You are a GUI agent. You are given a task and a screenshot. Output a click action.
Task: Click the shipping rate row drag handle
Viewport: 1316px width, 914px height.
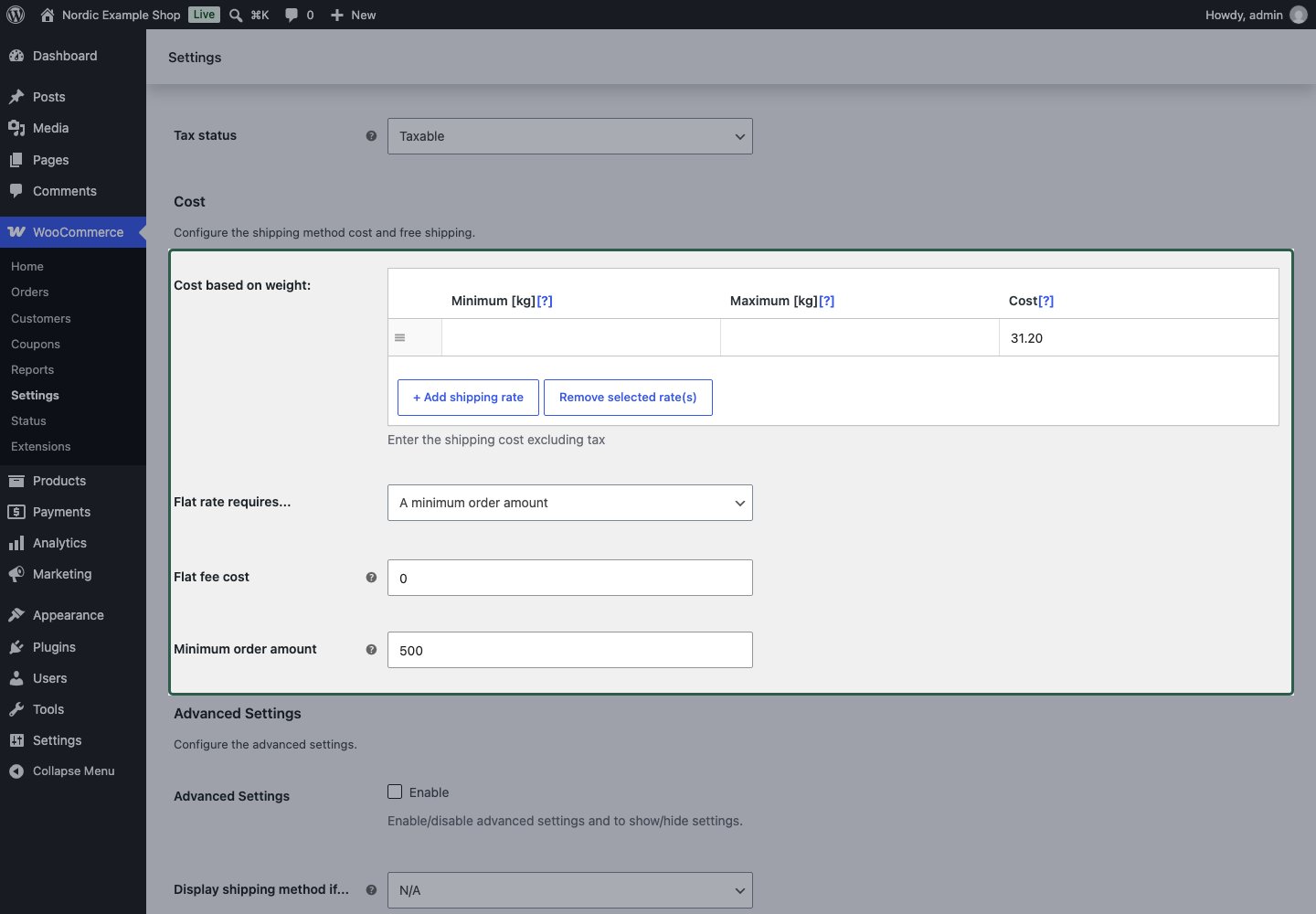point(399,338)
